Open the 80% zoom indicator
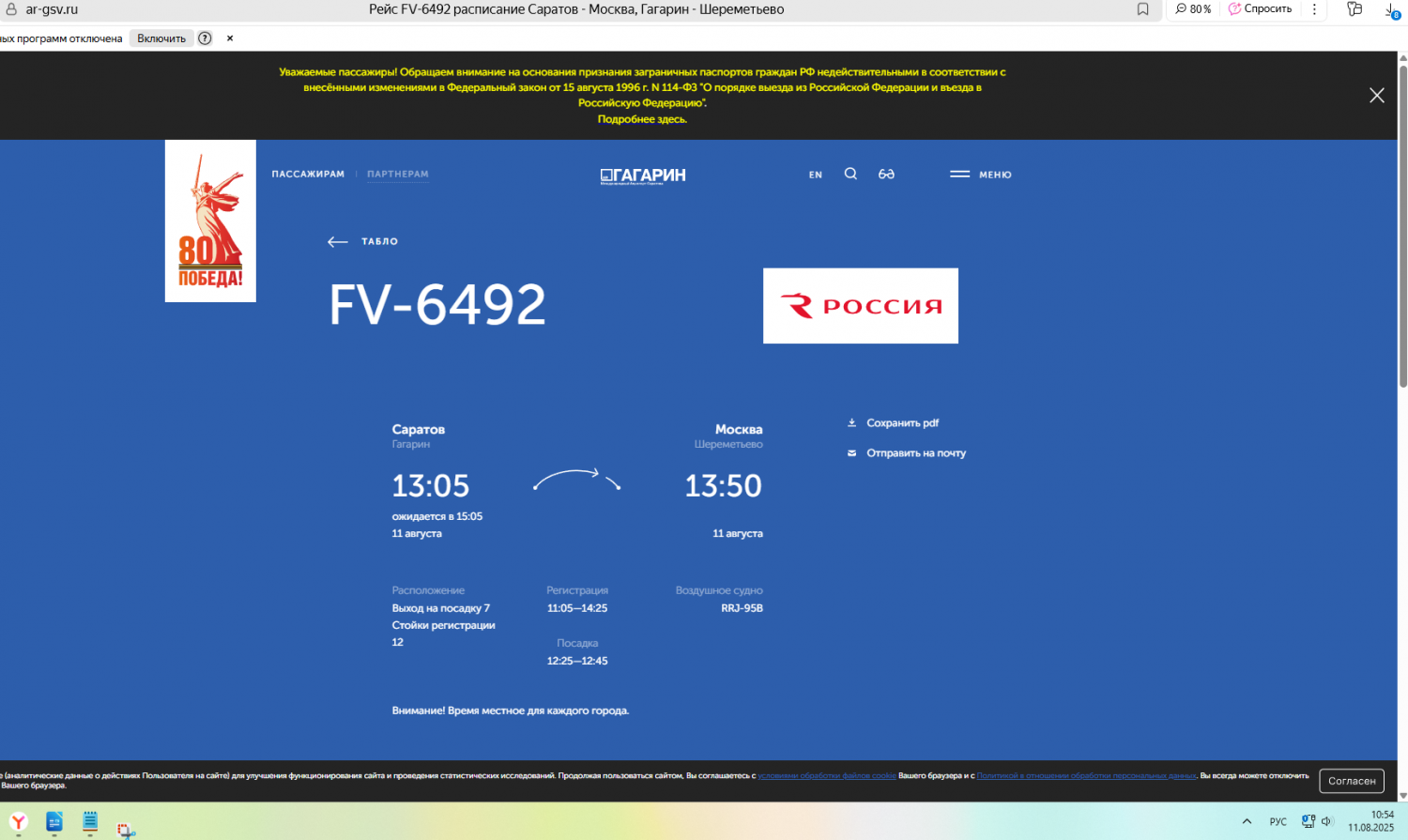Screen dimensions: 1408x840 [x=1193, y=9]
